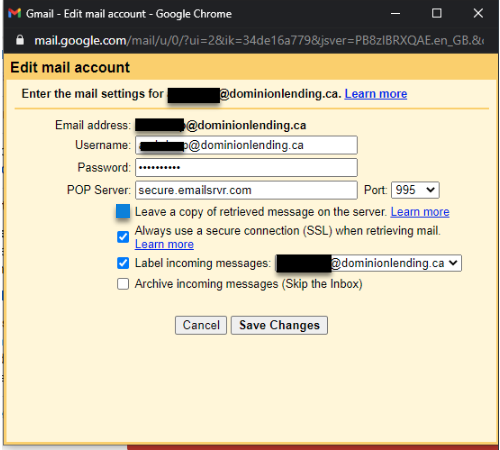The height and width of the screenshot is (450, 500).
Task: Click into the Username input field
Action: point(246,145)
